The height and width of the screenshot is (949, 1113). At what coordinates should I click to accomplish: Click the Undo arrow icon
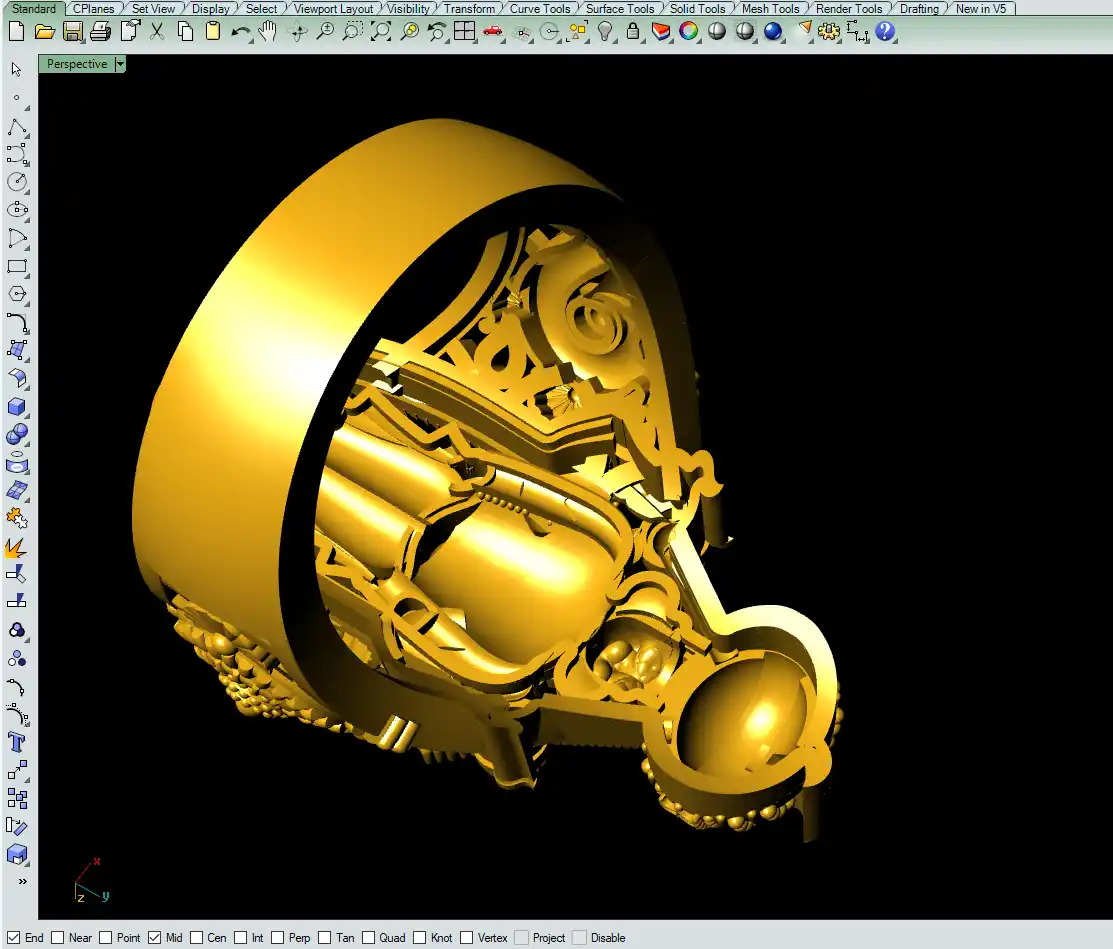240,31
